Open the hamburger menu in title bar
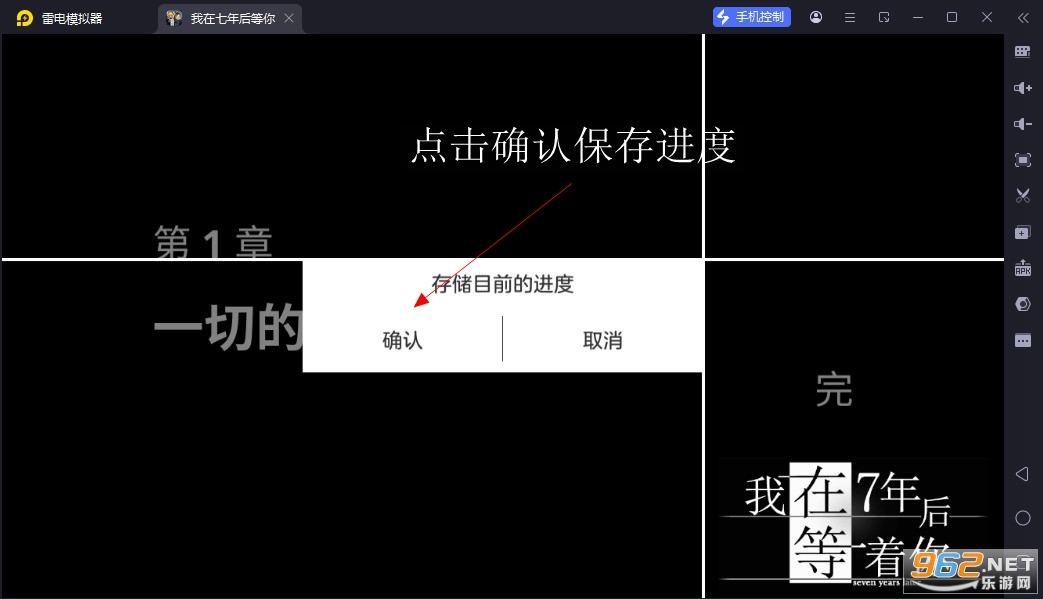This screenshot has width=1043, height=599. tap(850, 17)
